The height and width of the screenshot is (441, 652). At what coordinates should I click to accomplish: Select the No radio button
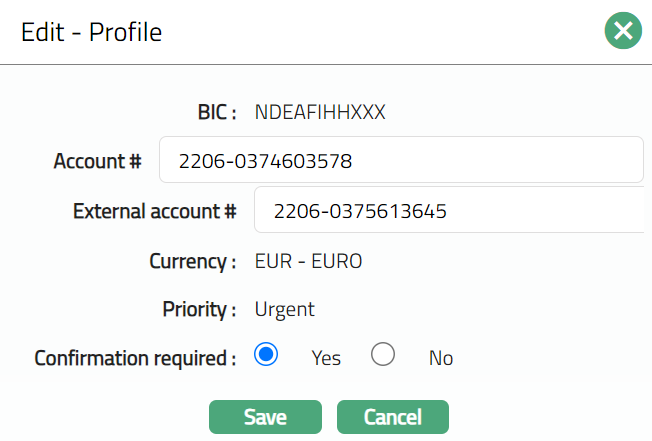(383, 355)
